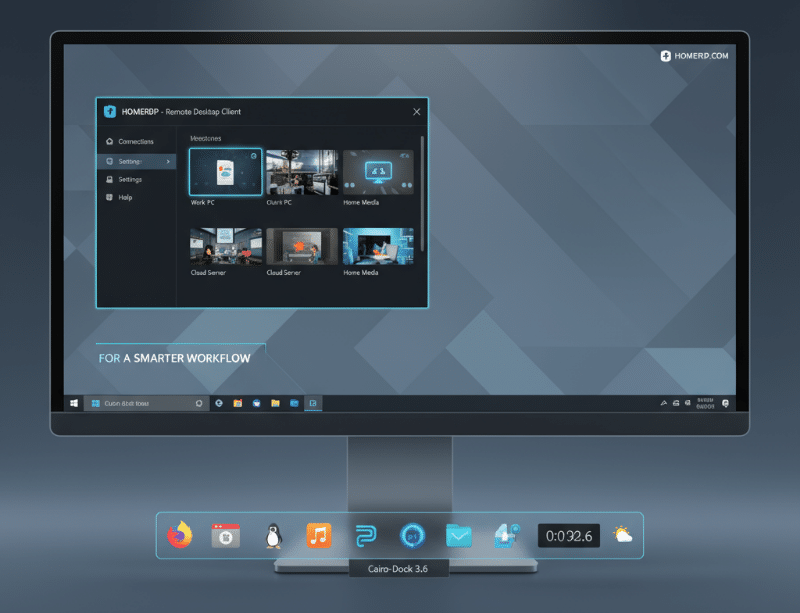Open the Connections section in HomeRDP sidebar
This screenshot has height=613, width=800.
pyautogui.click(x=133, y=141)
